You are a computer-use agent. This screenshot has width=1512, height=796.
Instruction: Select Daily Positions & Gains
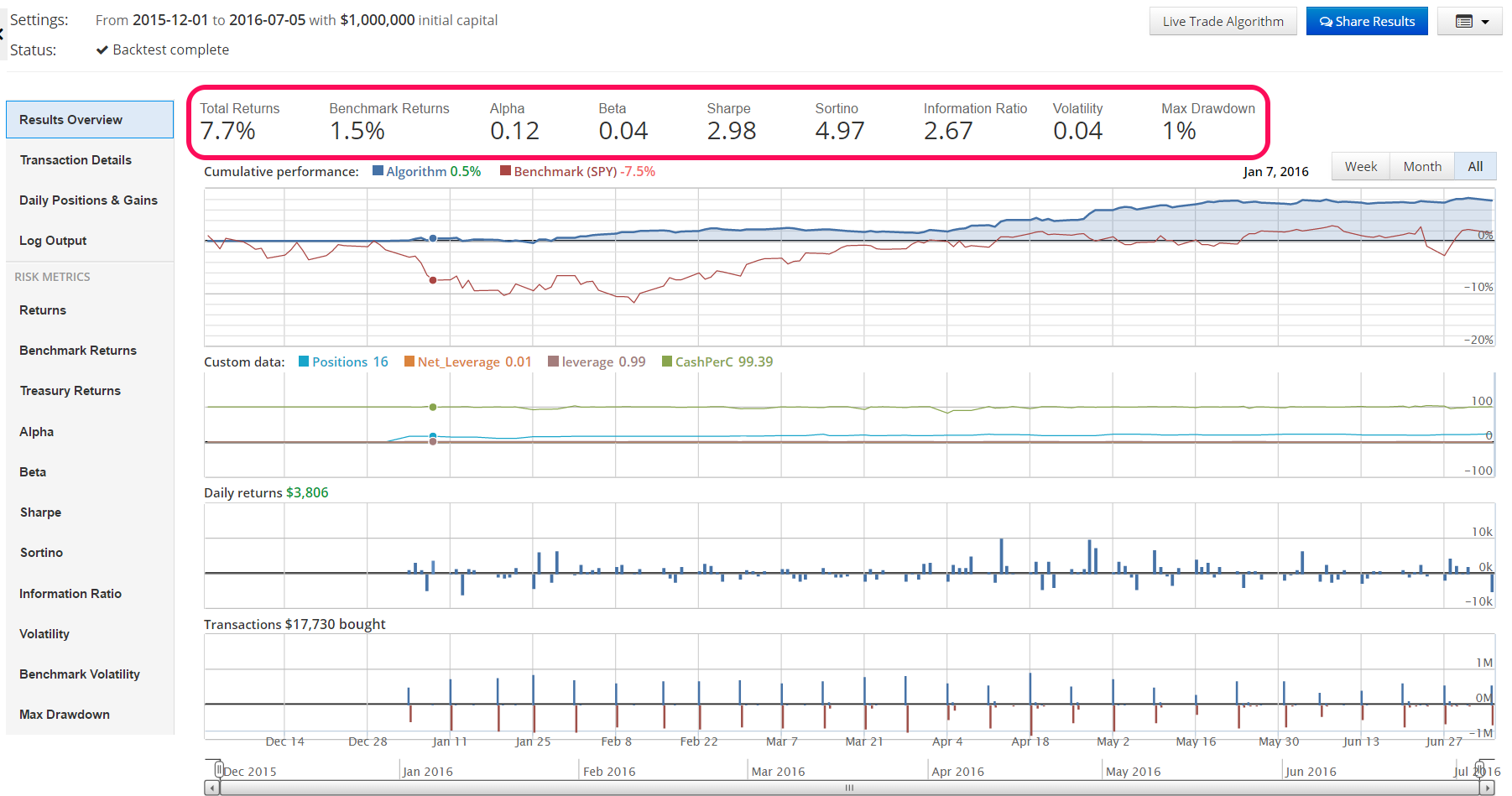point(88,200)
